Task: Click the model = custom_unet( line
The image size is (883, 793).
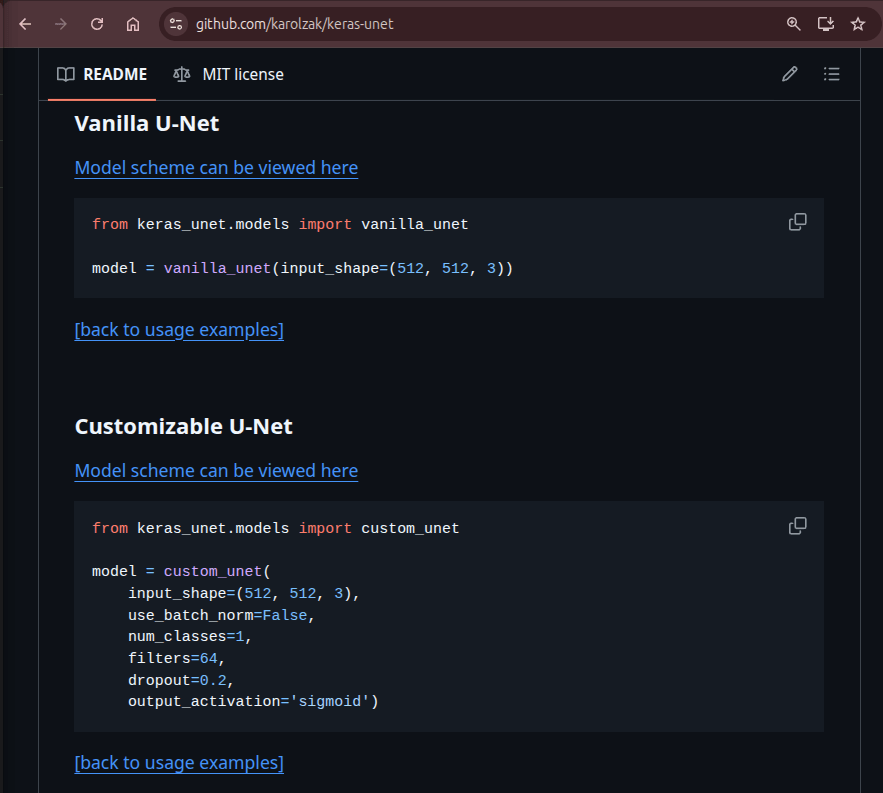Action: [181, 572]
